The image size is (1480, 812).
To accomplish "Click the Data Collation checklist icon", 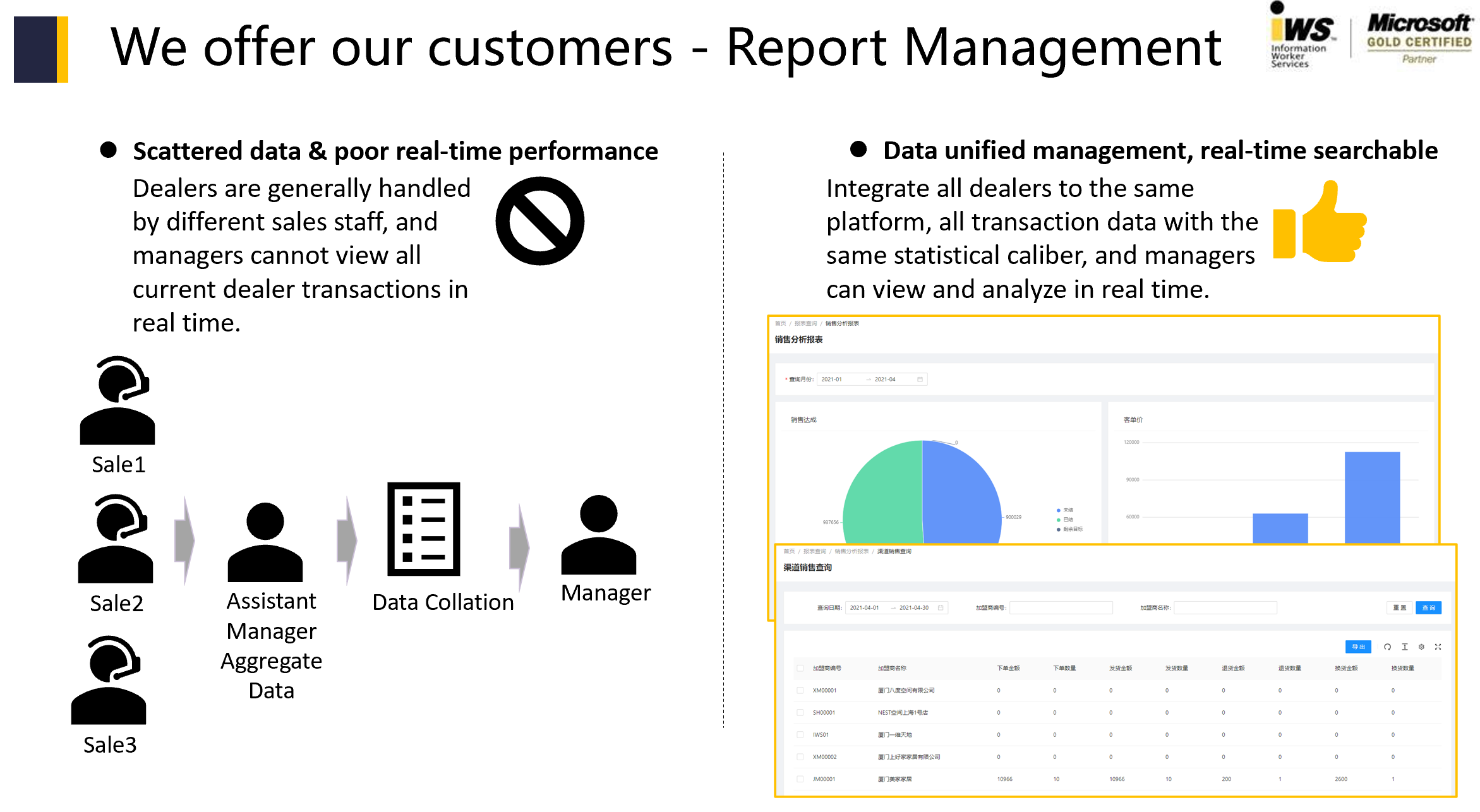I will tap(424, 529).
